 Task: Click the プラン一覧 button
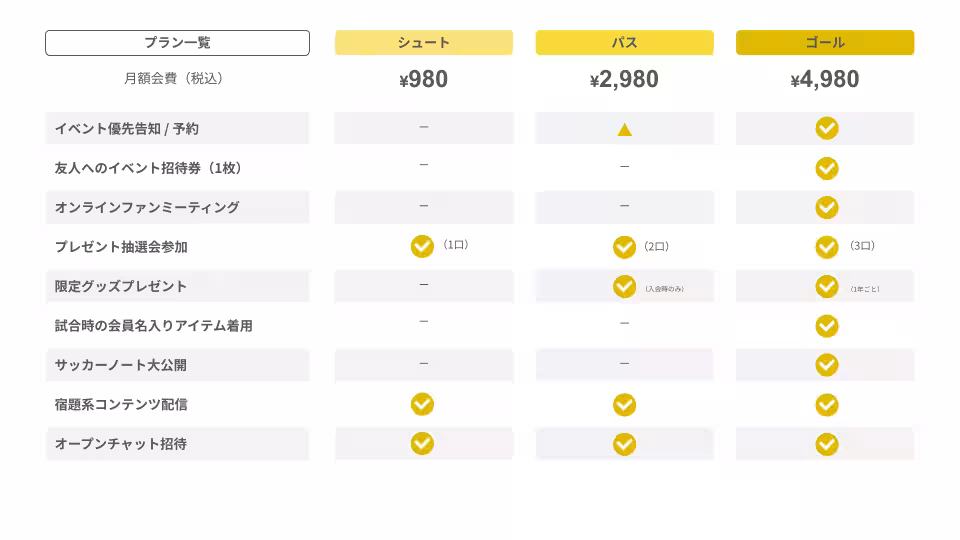pos(177,43)
